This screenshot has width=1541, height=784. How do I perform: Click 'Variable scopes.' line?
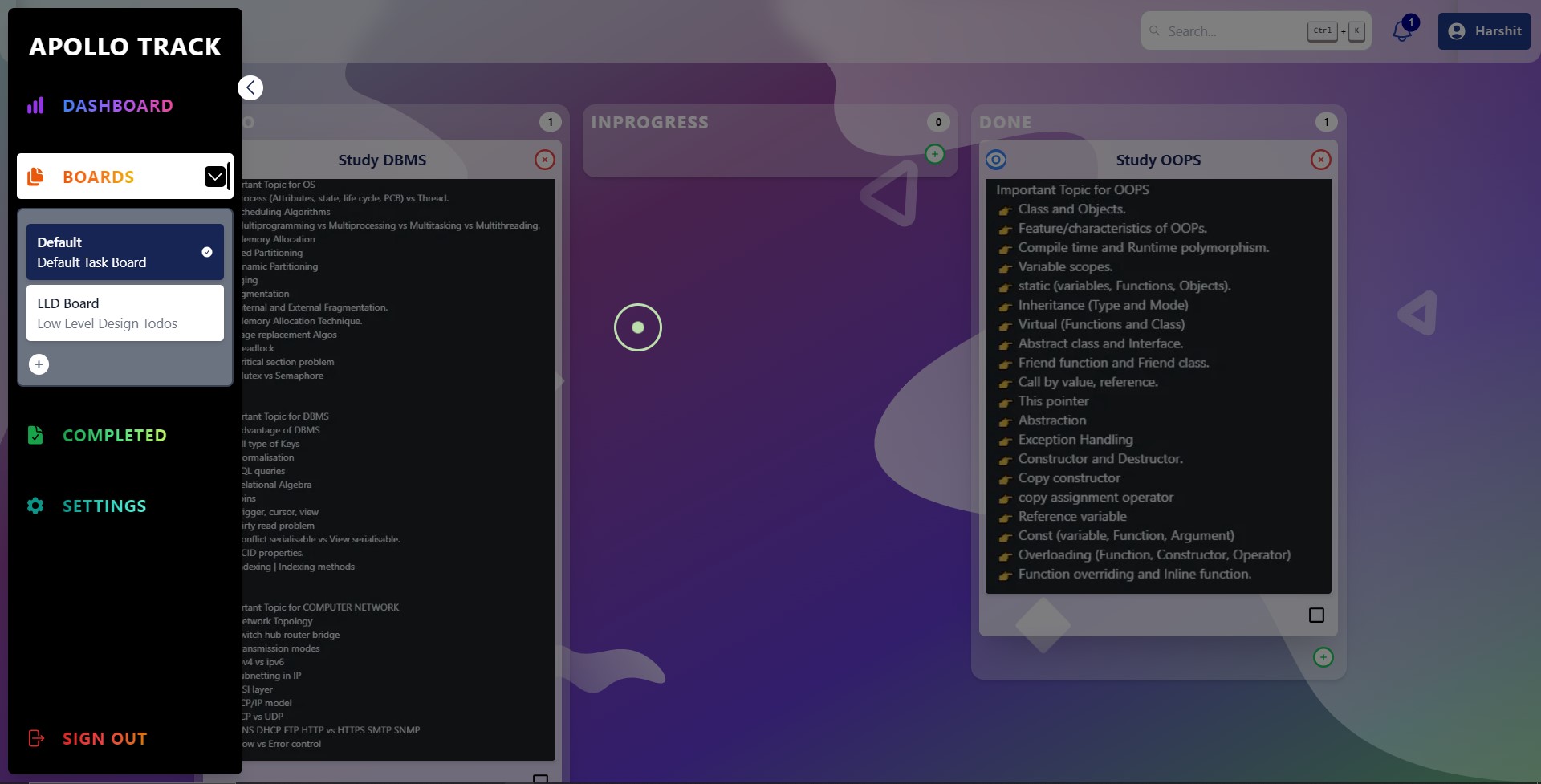1065,267
